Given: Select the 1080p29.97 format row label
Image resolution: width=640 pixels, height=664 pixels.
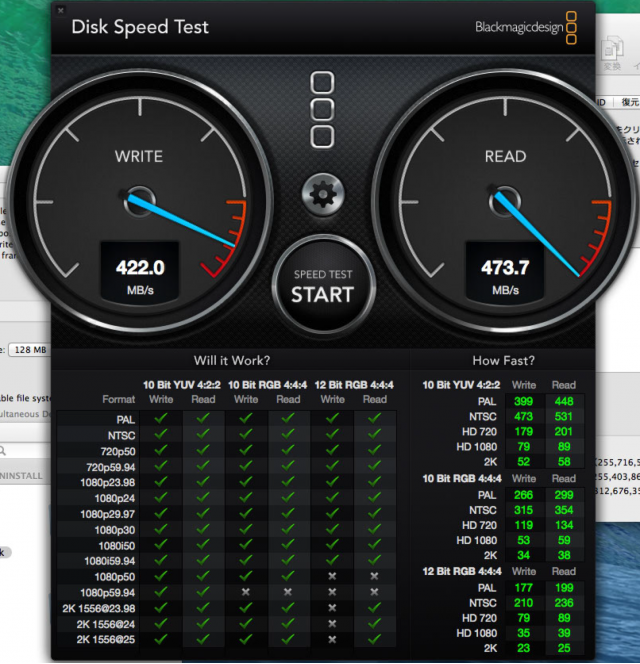Looking at the screenshot, I should (x=108, y=514).
